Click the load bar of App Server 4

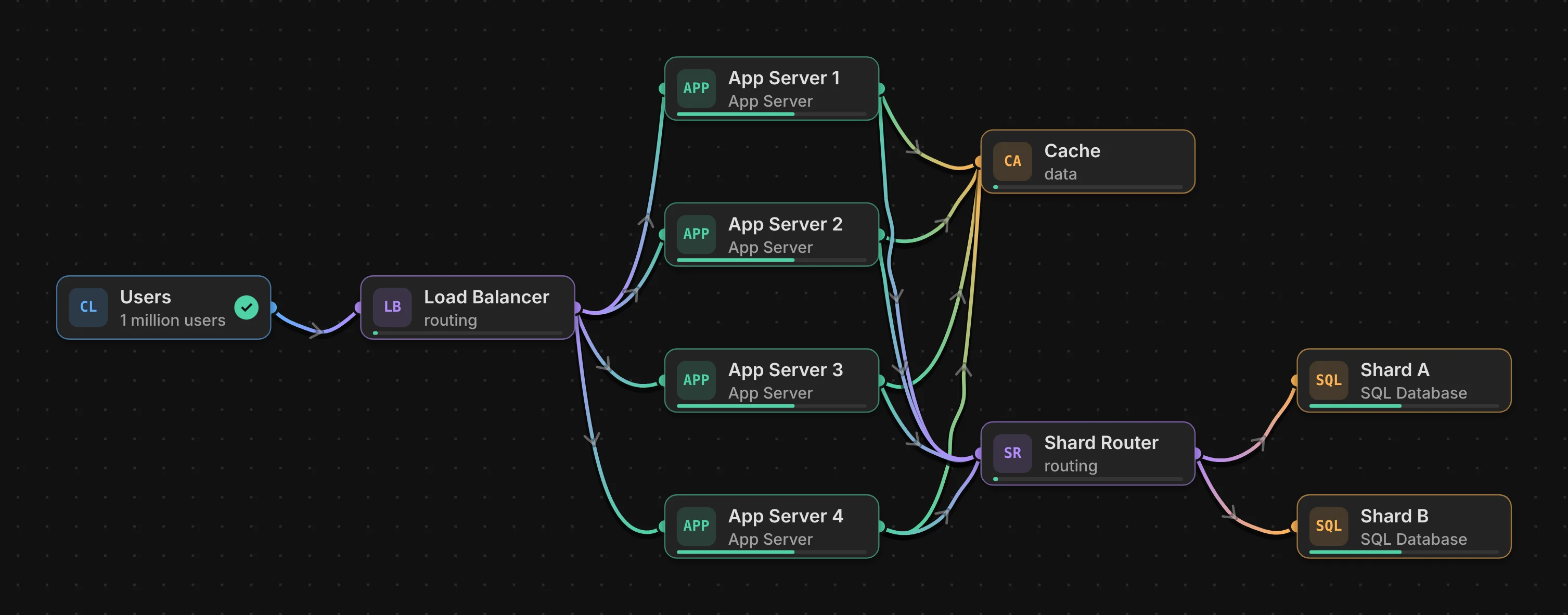(x=771, y=552)
